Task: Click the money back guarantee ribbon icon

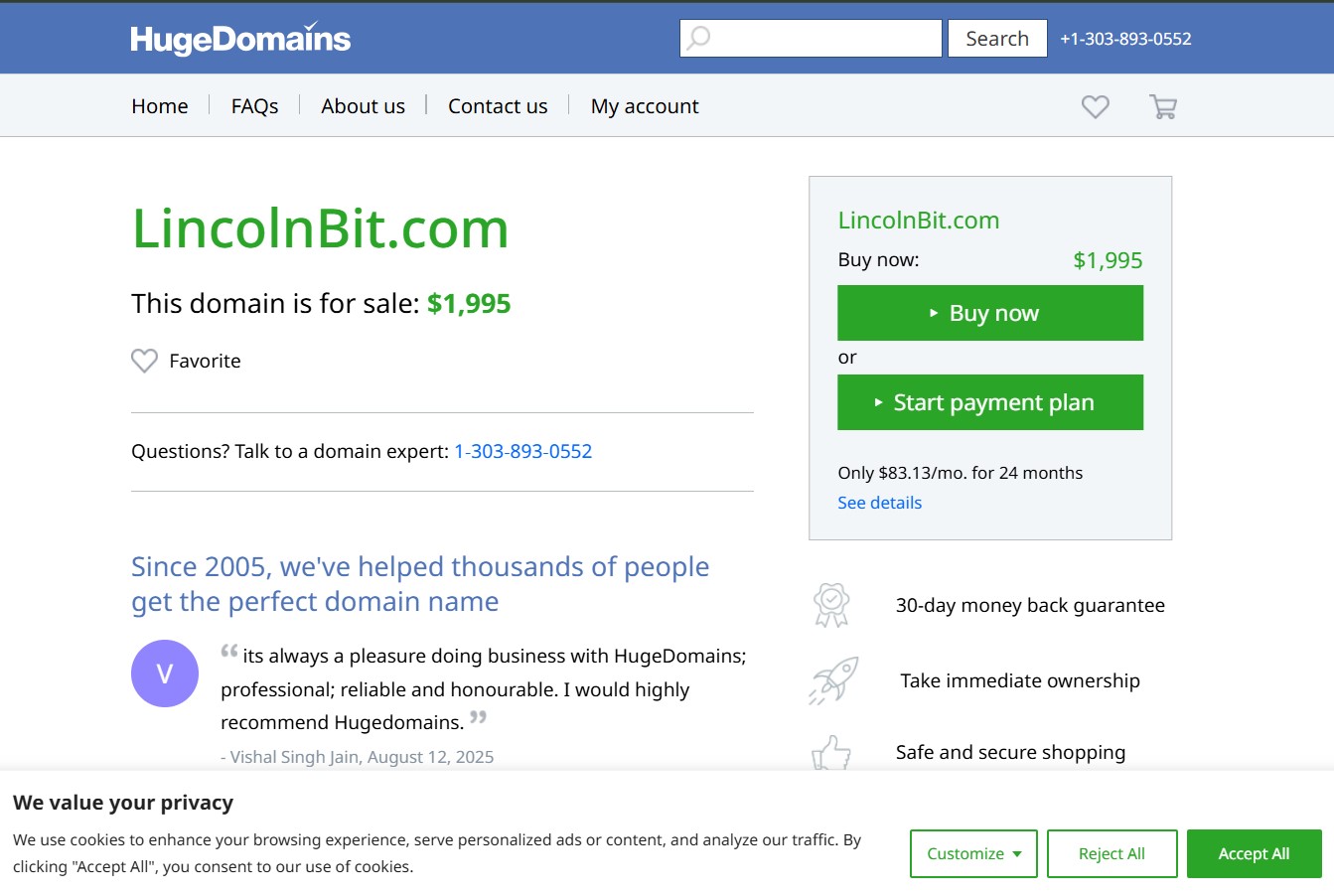Action: tap(831, 605)
